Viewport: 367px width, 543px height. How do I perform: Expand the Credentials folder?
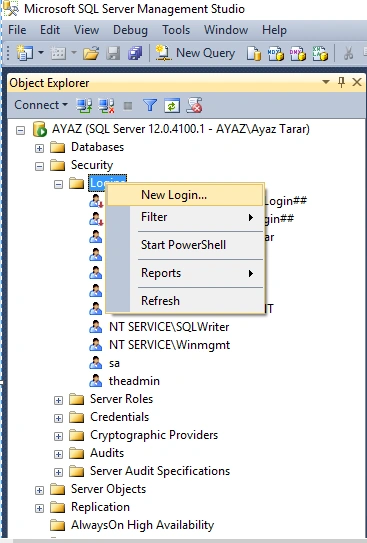click(x=59, y=418)
